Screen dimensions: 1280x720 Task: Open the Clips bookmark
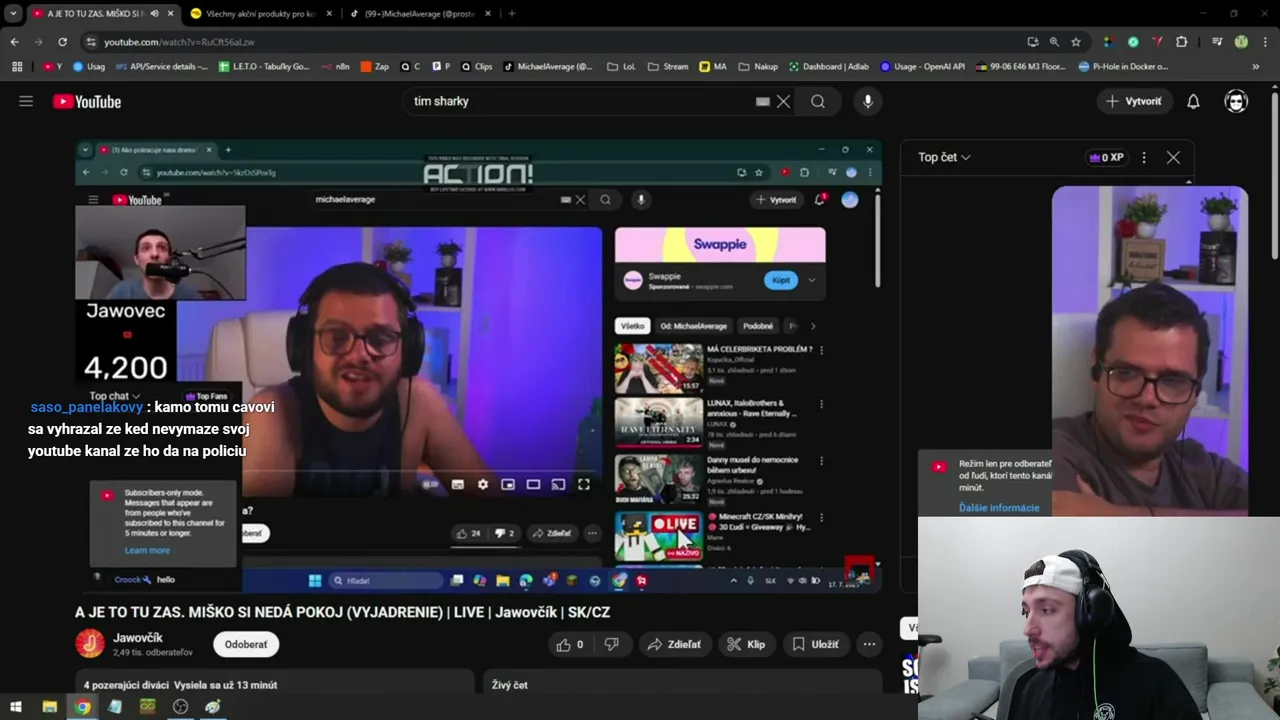476,66
